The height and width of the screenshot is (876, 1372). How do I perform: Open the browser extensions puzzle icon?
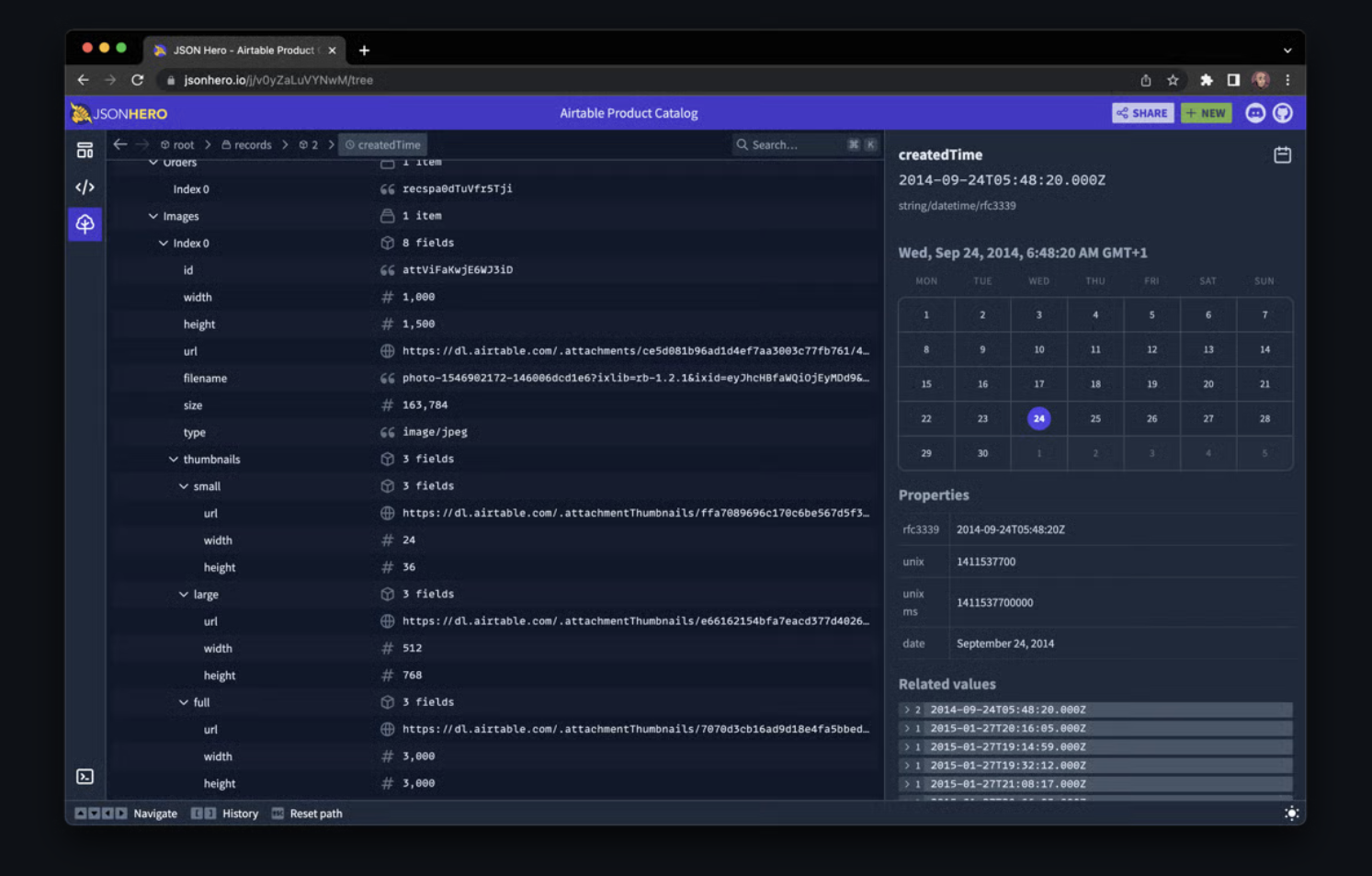(x=1206, y=80)
